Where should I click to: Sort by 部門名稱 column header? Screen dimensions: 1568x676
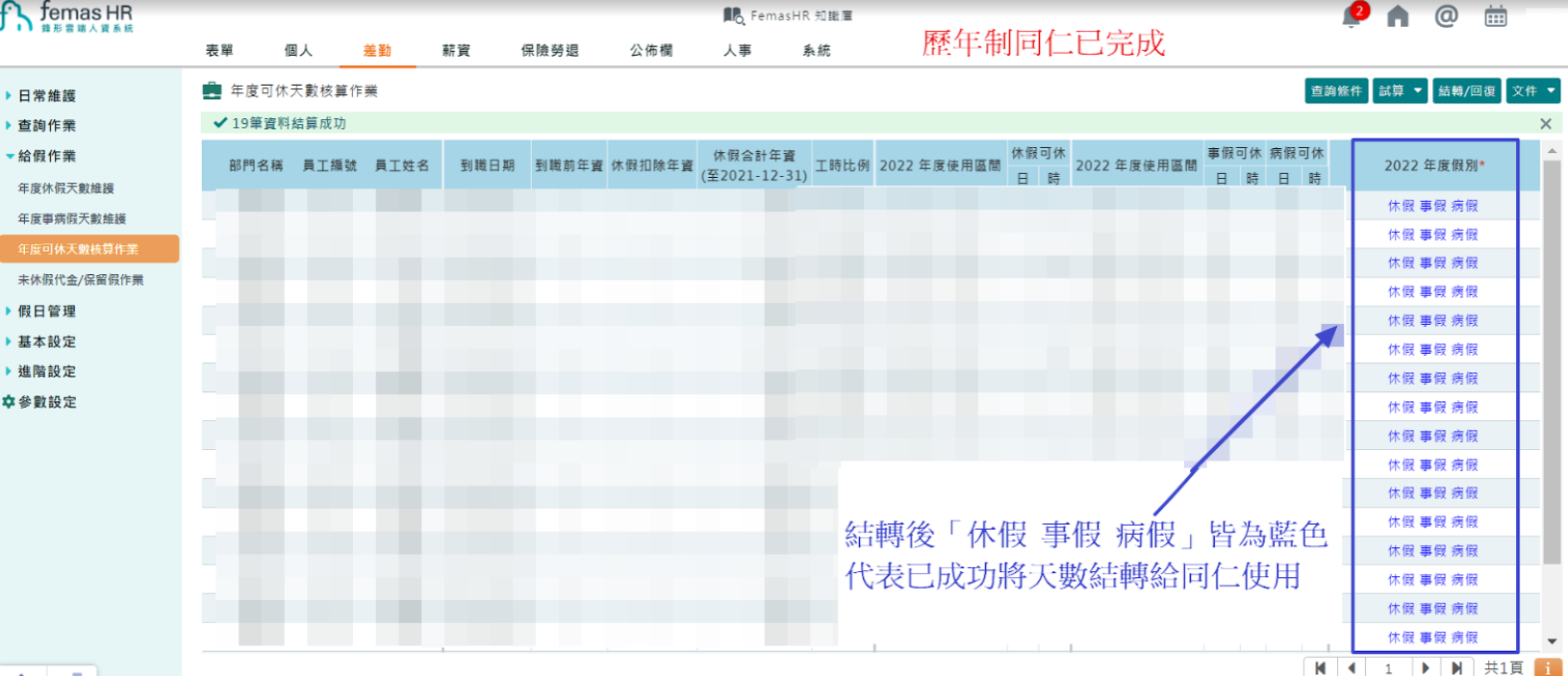pyautogui.click(x=256, y=165)
